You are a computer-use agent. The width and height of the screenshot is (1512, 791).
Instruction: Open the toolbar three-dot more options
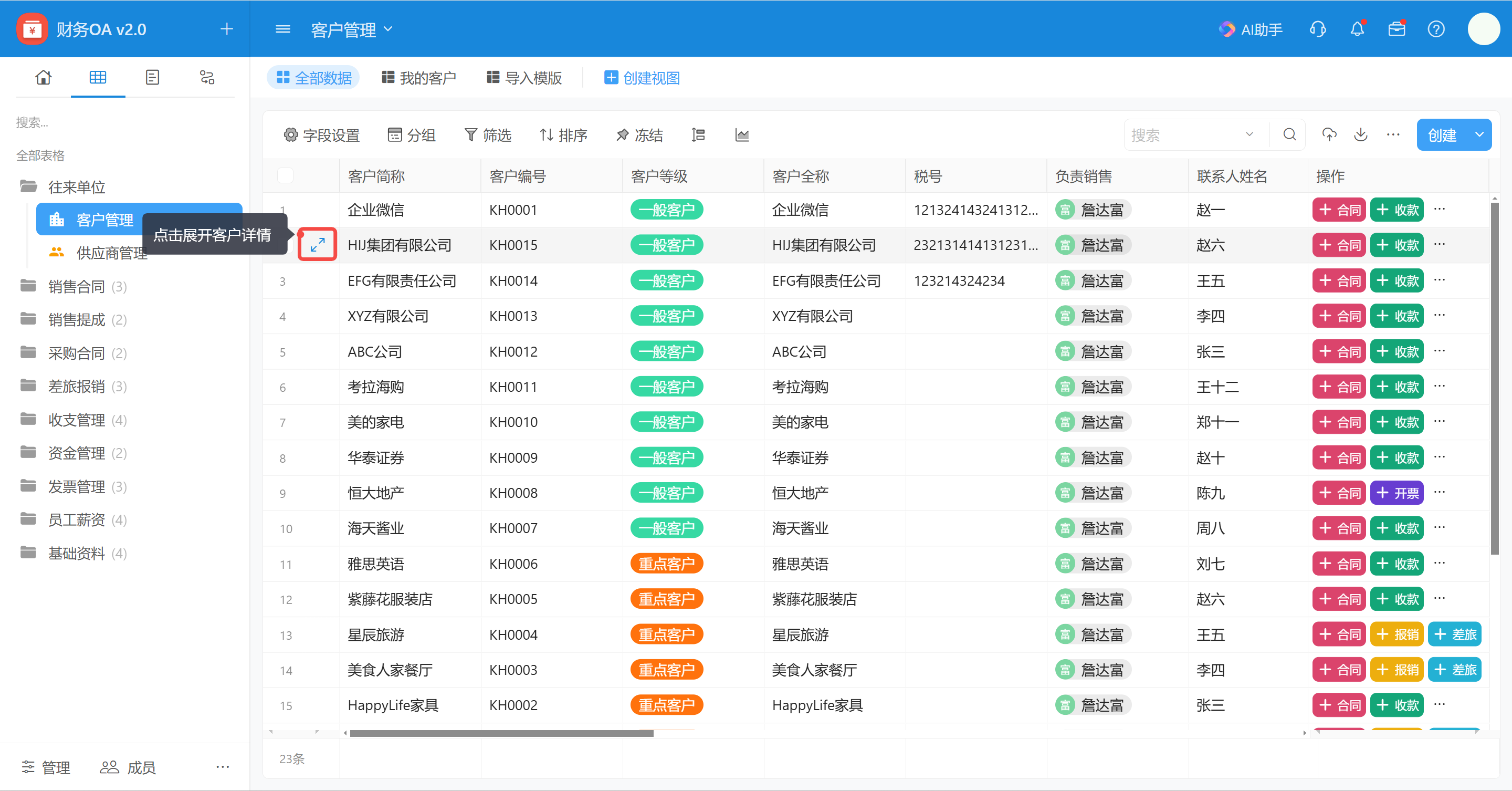coord(1393,135)
